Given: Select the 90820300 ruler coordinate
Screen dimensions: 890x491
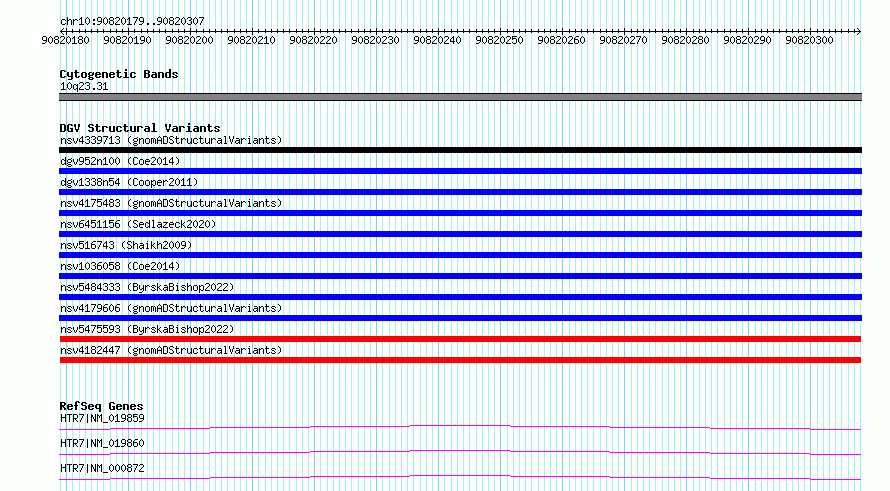Looking at the screenshot, I should click(809, 40).
